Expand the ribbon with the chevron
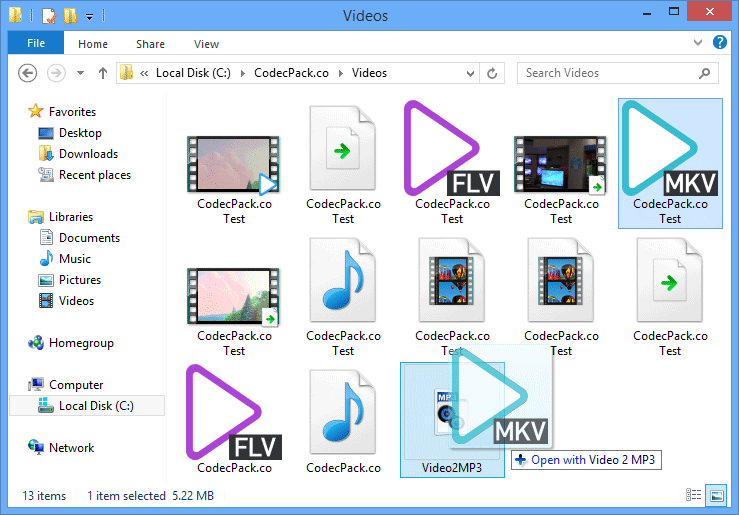 coord(698,42)
